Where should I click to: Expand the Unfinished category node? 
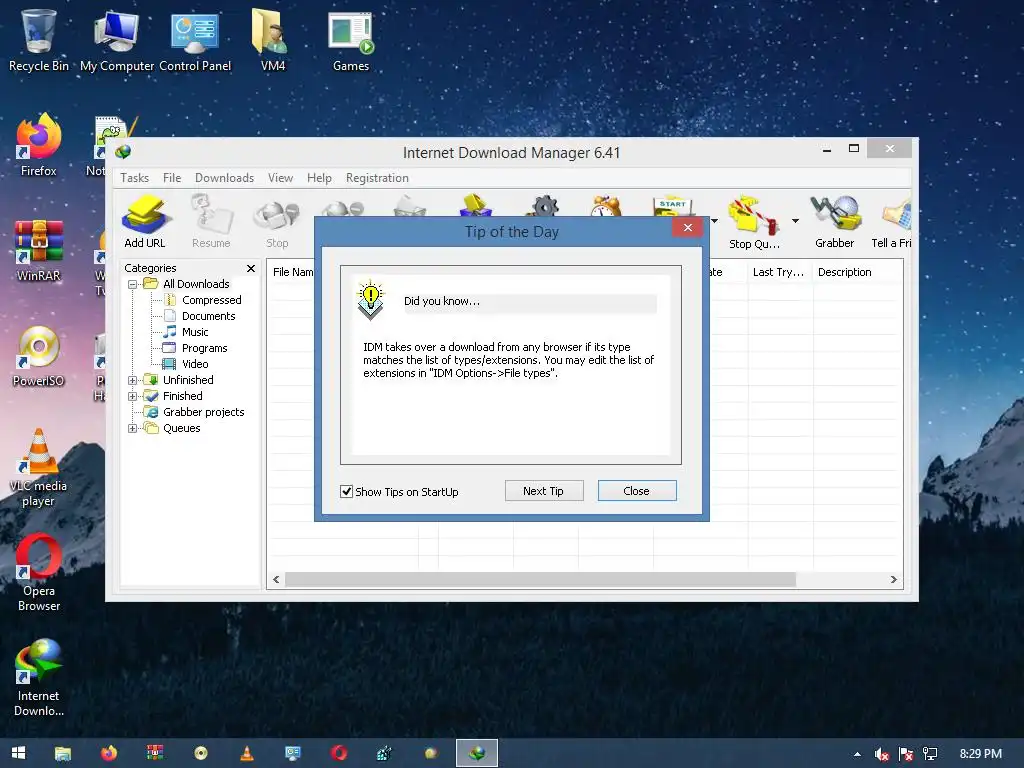pos(133,380)
